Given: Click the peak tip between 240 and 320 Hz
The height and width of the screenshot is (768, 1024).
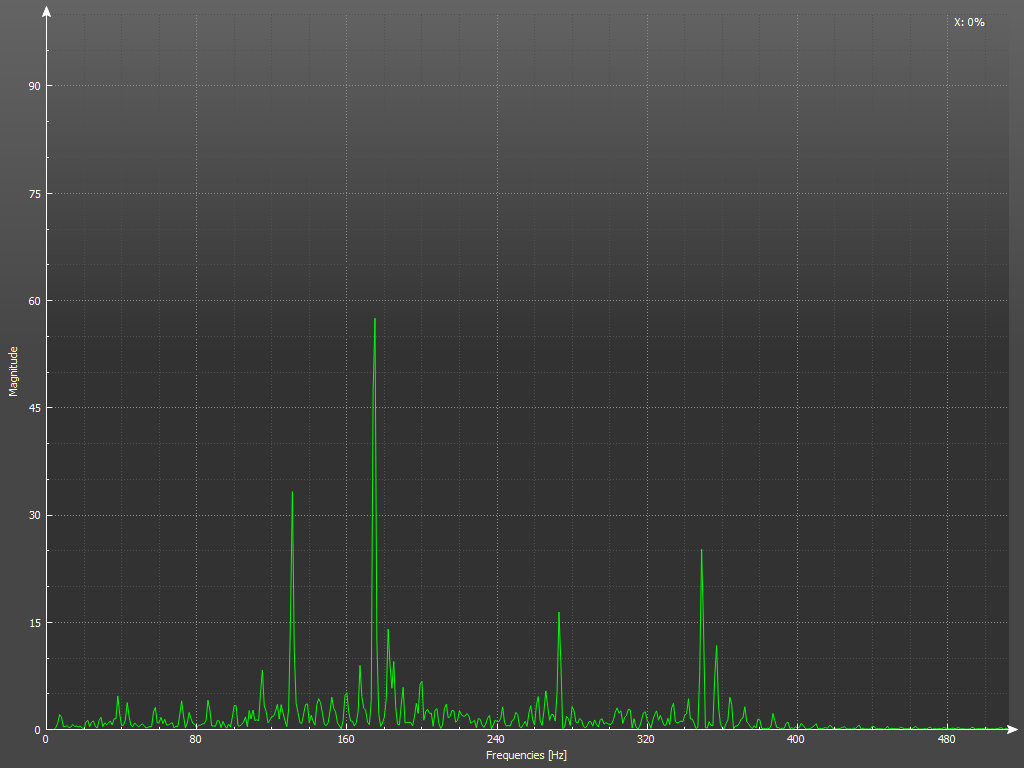Looking at the screenshot, I should coord(558,613).
